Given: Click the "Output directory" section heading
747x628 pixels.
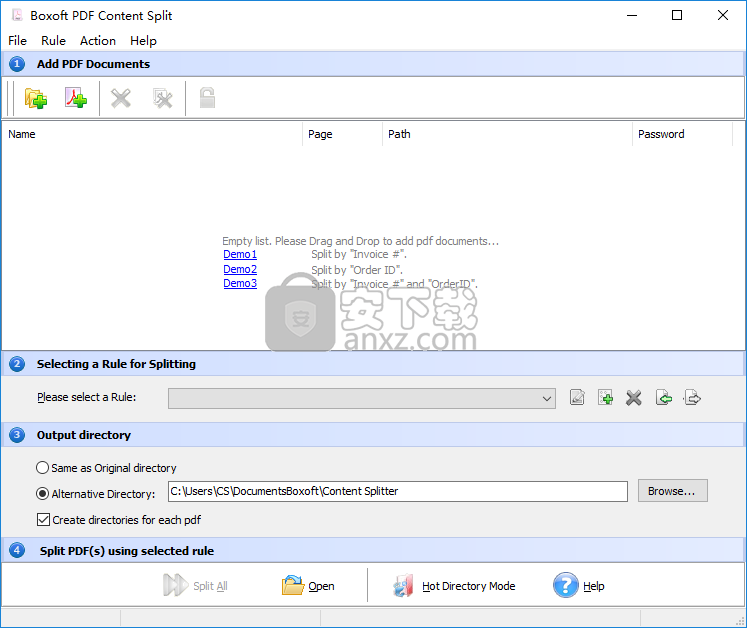Looking at the screenshot, I should click(84, 435).
